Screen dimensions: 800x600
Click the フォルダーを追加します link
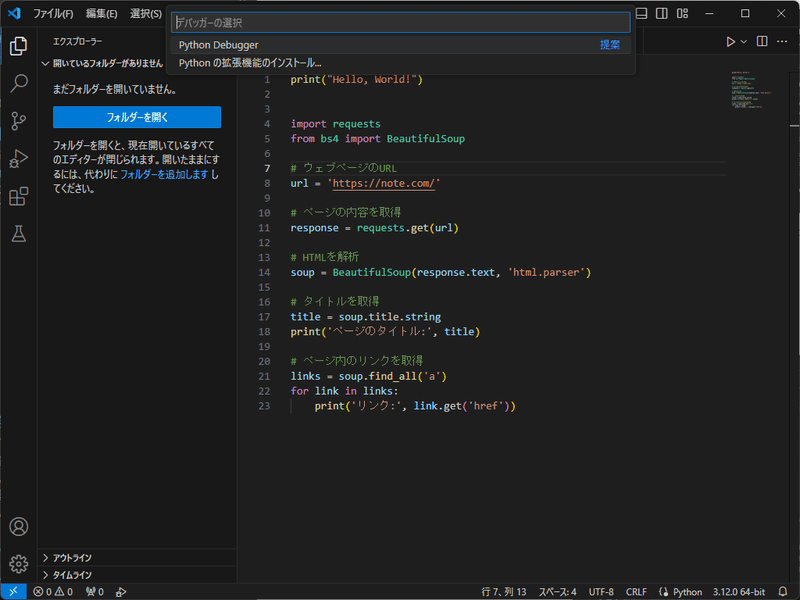click(164, 174)
